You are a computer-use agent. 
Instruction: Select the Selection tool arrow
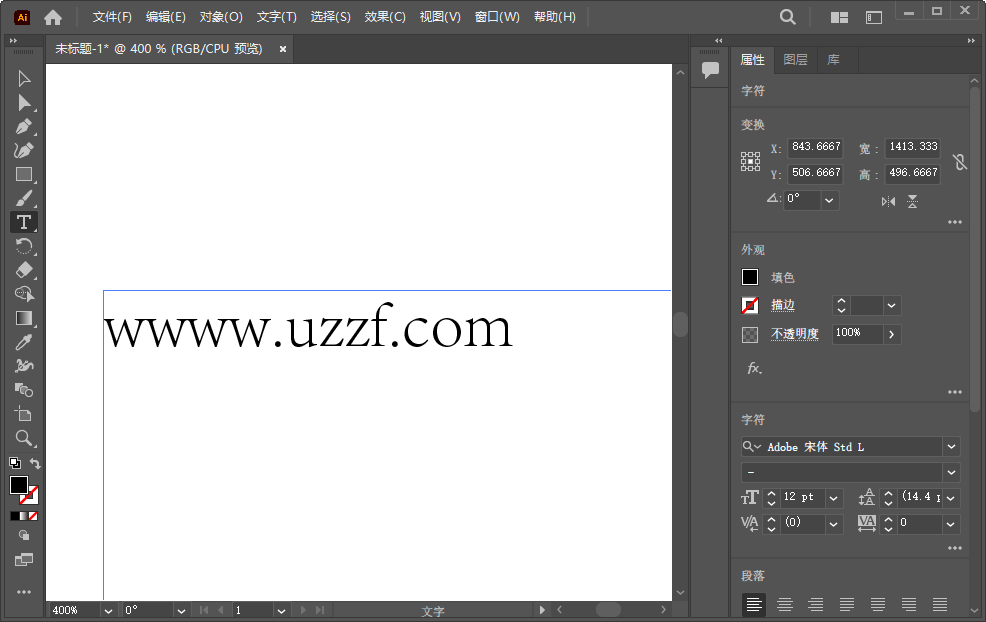click(x=23, y=78)
